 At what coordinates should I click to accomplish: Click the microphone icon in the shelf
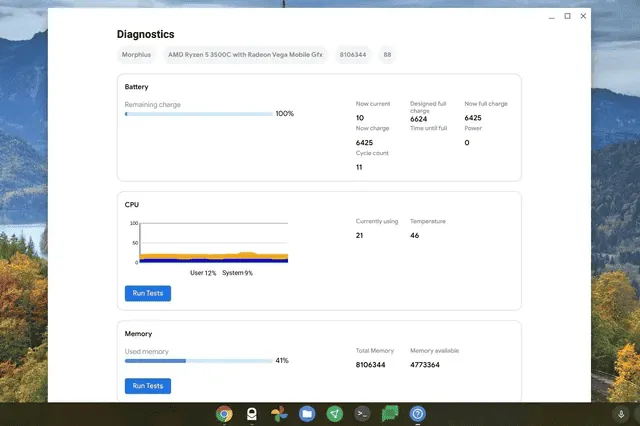[x=621, y=414]
